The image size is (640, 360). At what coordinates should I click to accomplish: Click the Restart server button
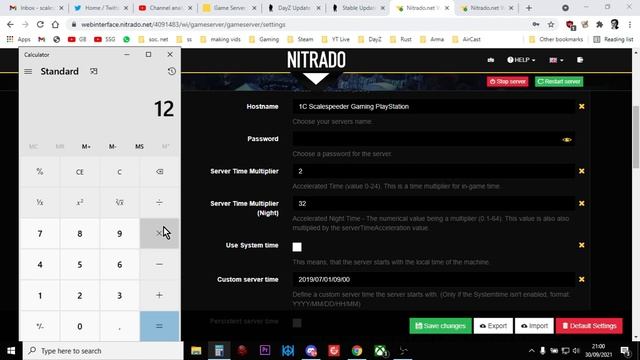(559, 82)
